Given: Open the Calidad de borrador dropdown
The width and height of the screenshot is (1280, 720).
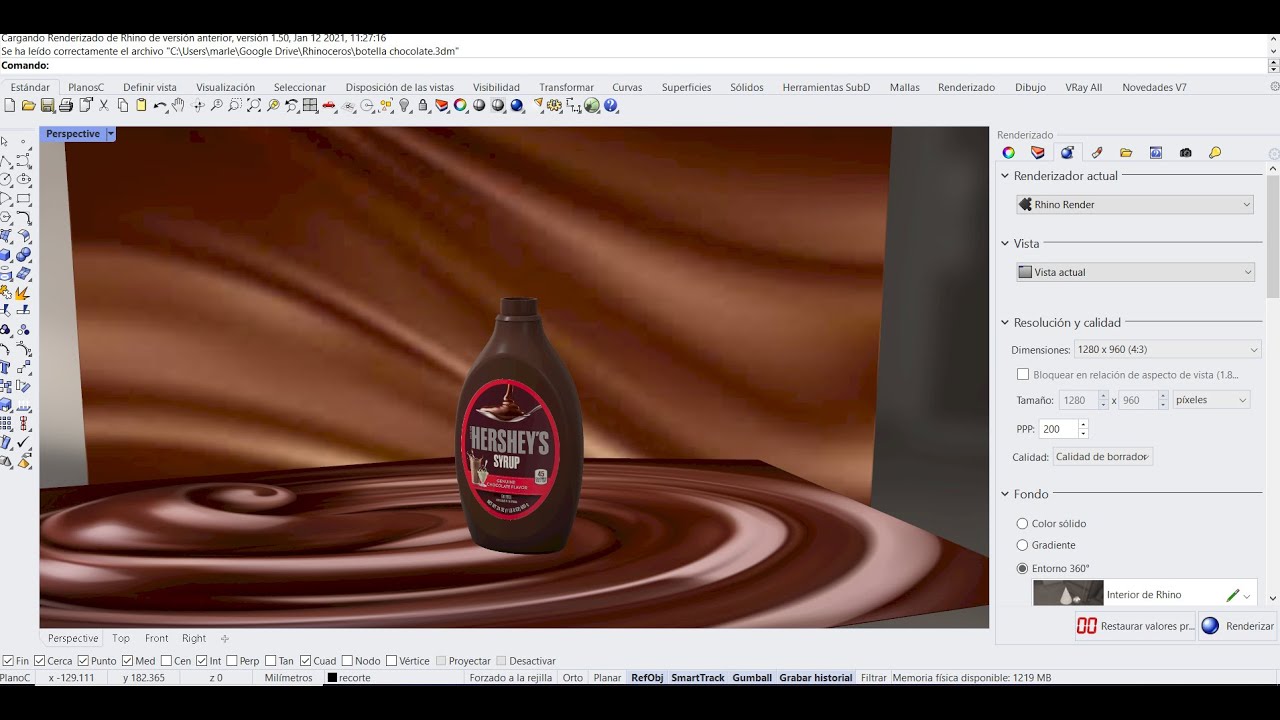Looking at the screenshot, I should 1102,457.
